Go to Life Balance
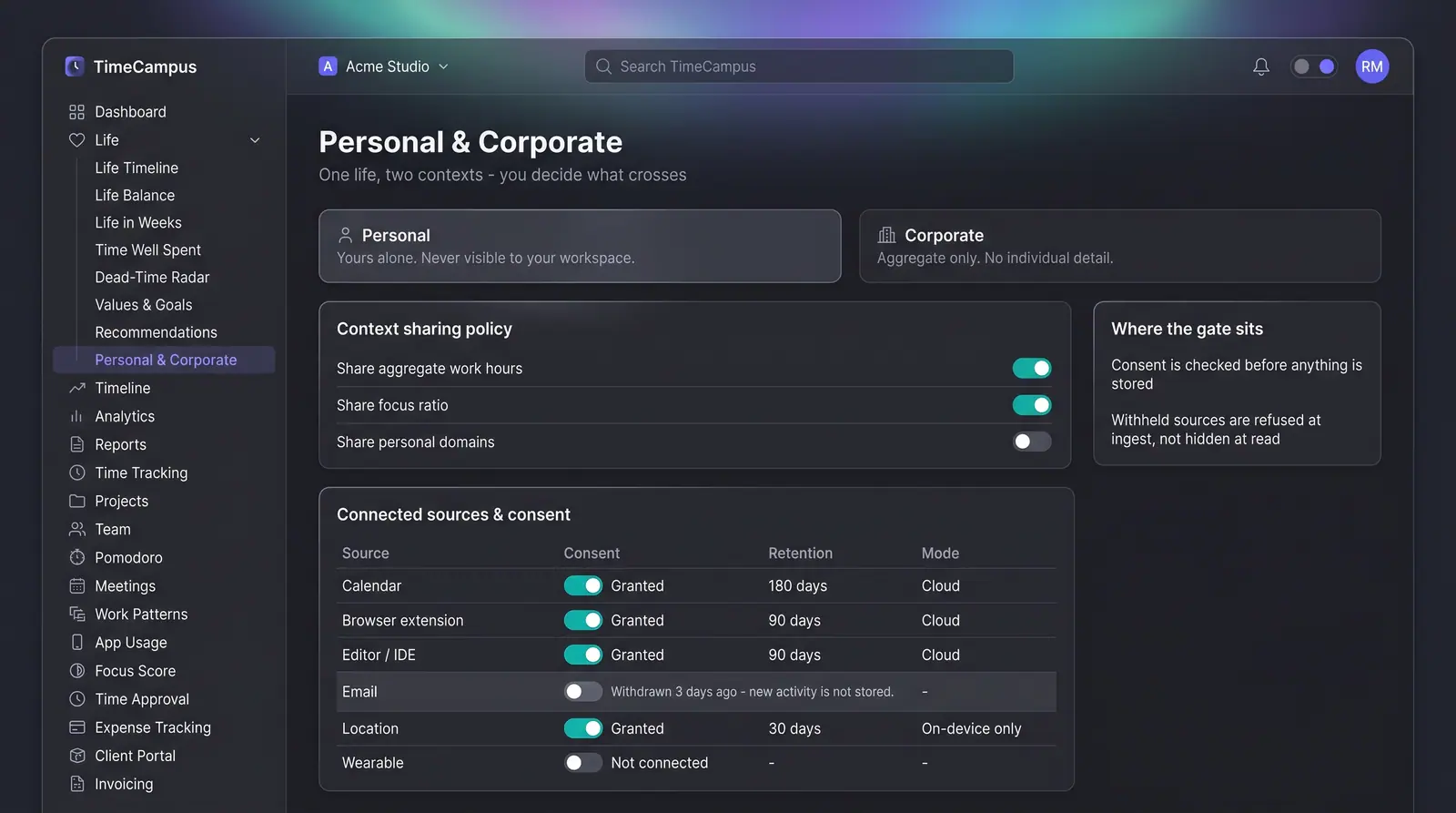The height and width of the screenshot is (813, 1456). pos(135,195)
